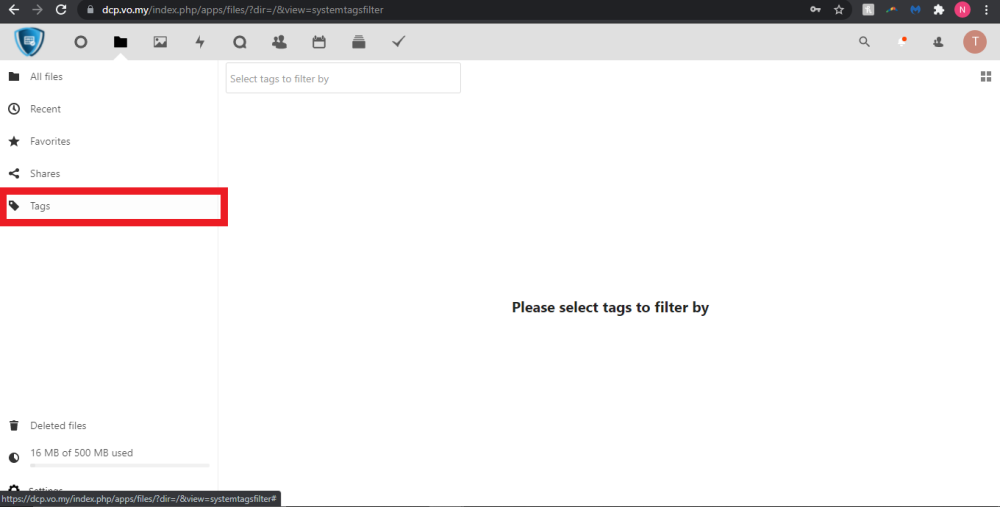
Task: Open the Talk chat app icon
Action: click(239, 42)
